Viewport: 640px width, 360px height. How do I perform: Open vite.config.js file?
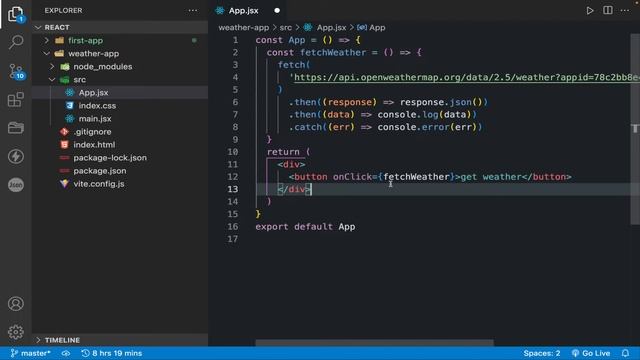(x=120, y=184)
